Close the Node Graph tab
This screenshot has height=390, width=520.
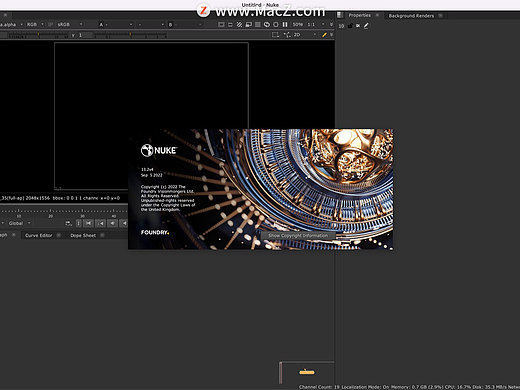pyautogui.click(x=14, y=235)
